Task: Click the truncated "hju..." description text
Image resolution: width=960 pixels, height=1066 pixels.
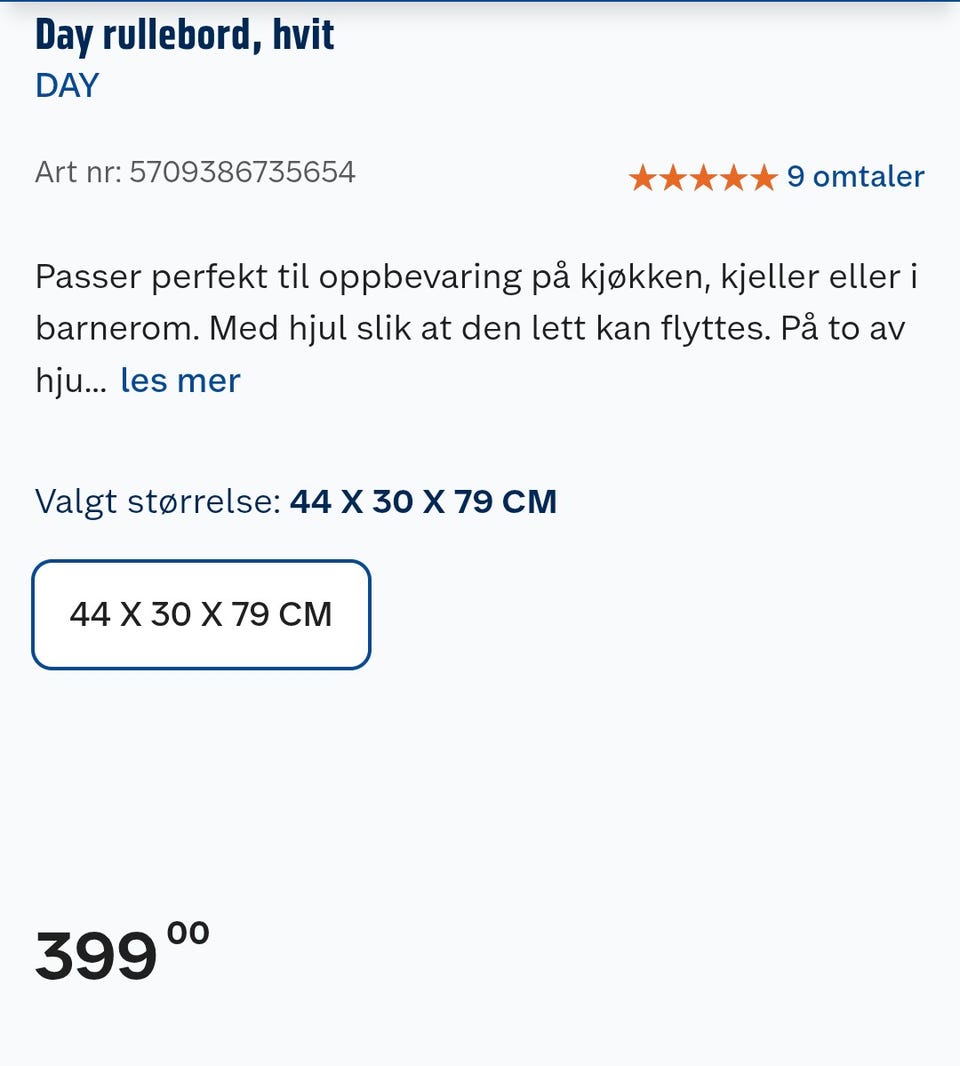Action: (x=70, y=381)
